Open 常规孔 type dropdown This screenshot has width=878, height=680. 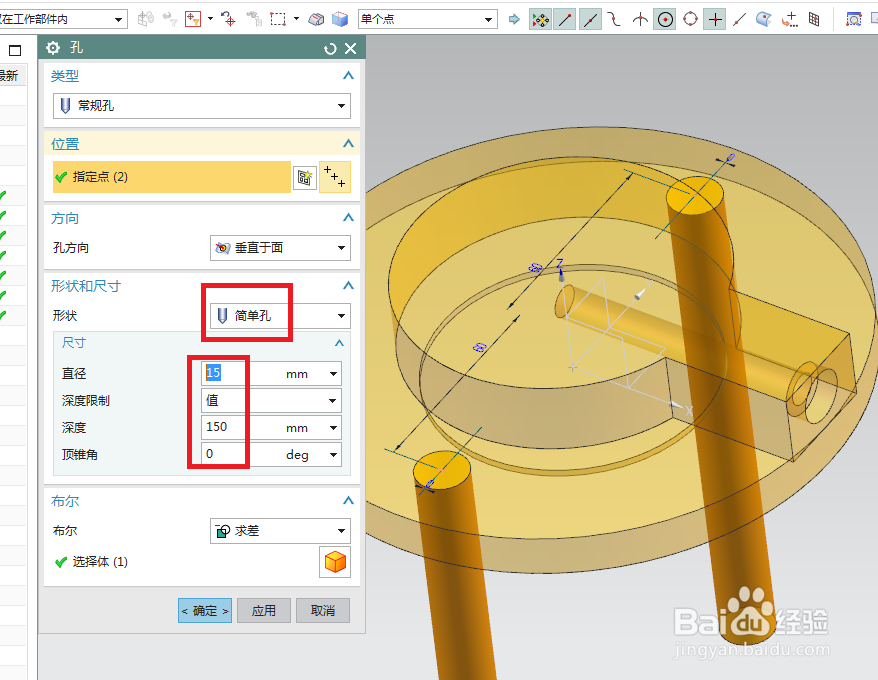tap(202, 106)
